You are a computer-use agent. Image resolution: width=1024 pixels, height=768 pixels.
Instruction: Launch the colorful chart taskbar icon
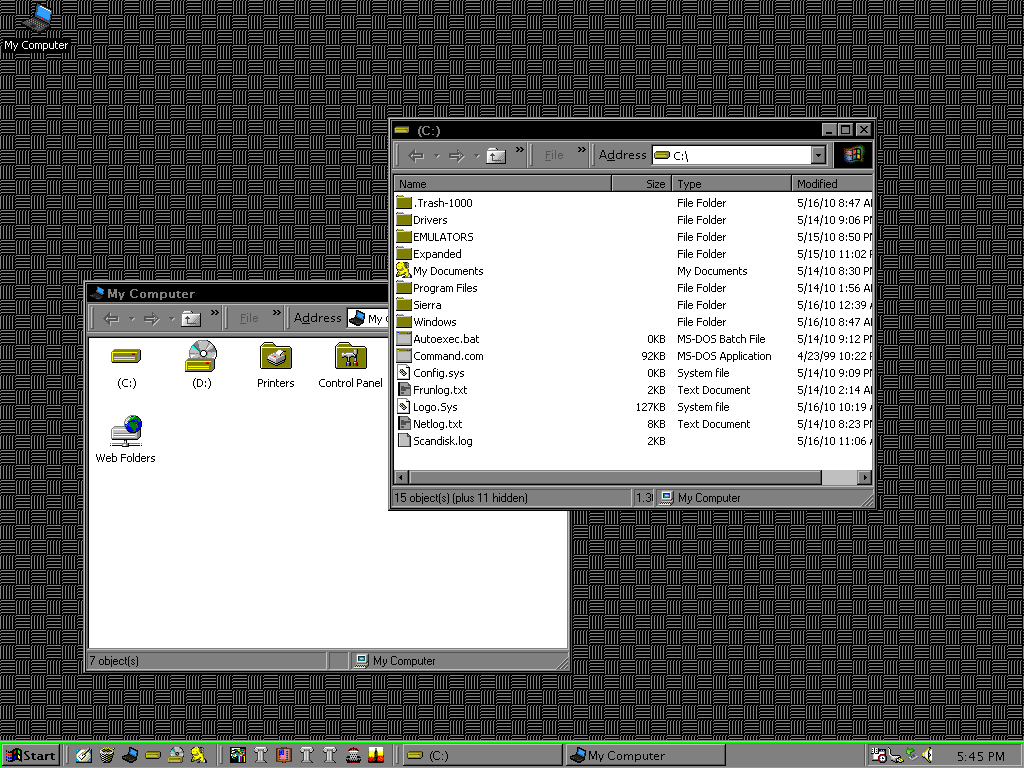tap(238, 756)
